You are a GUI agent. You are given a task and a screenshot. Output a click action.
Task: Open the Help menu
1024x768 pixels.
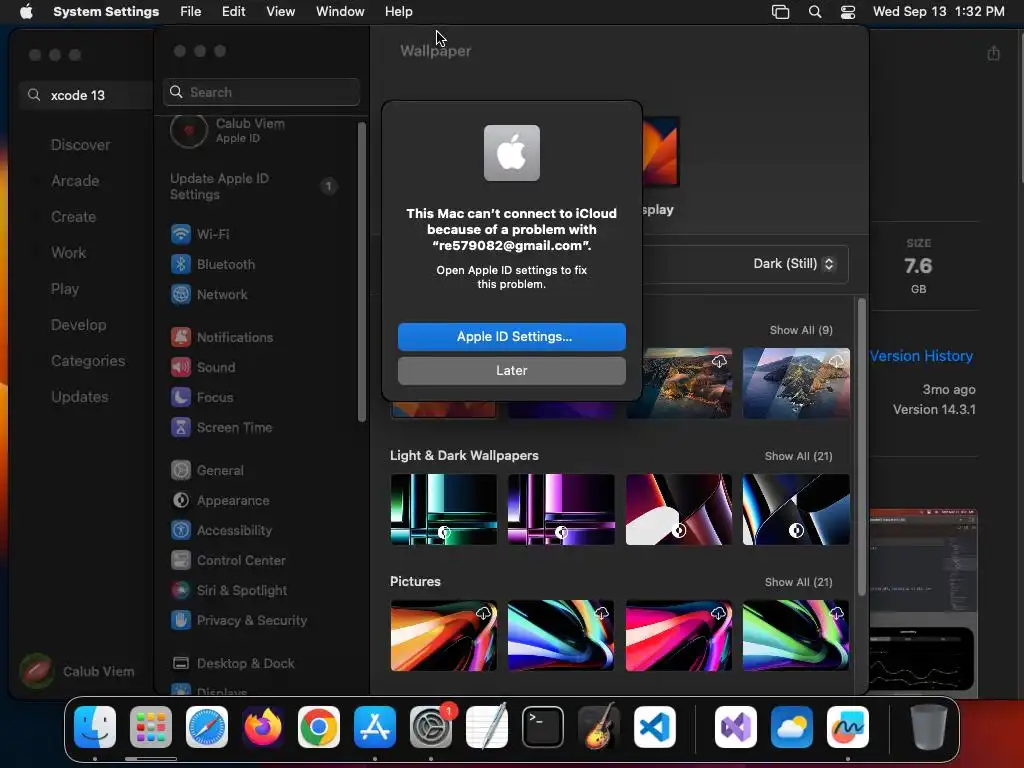[398, 12]
